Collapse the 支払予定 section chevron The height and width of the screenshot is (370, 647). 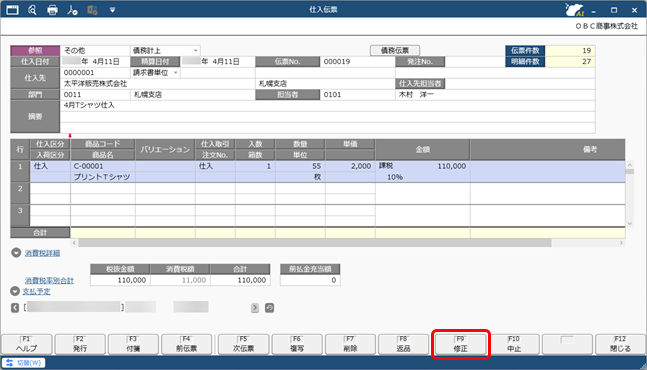(15, 291)
